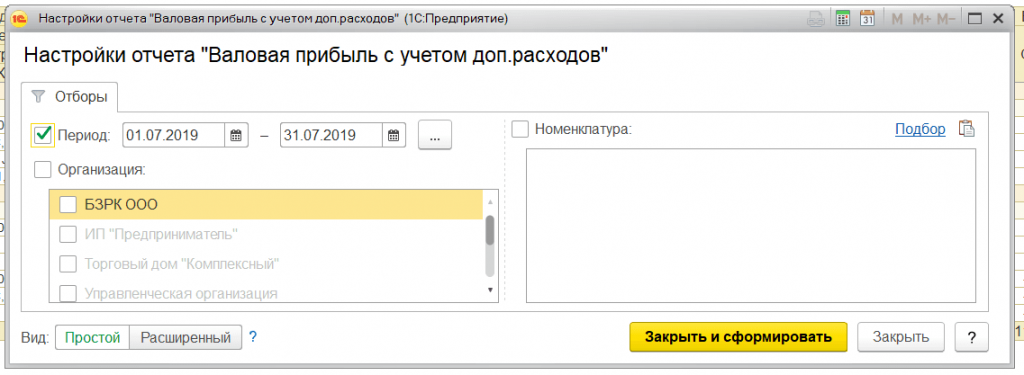This screenshot has width=1024, height=375.
Task: Tick the БЗРК ООО checkbox
Action: pyautogui.click(x=68, y=205)
